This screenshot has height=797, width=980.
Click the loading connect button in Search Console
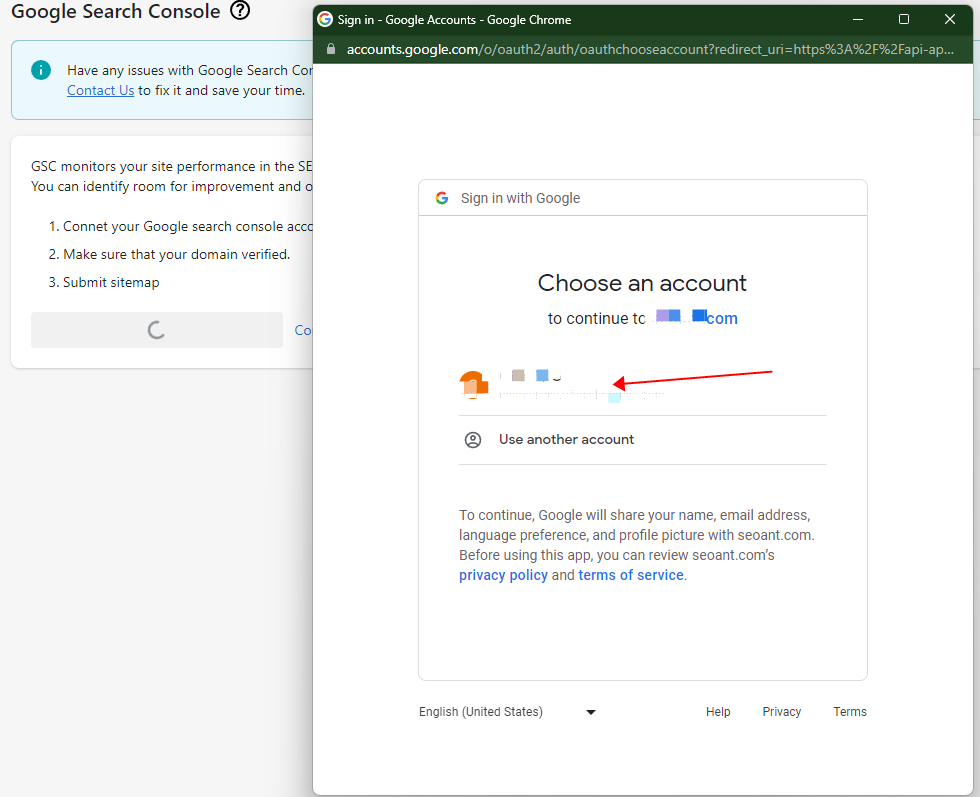(157, 330)
